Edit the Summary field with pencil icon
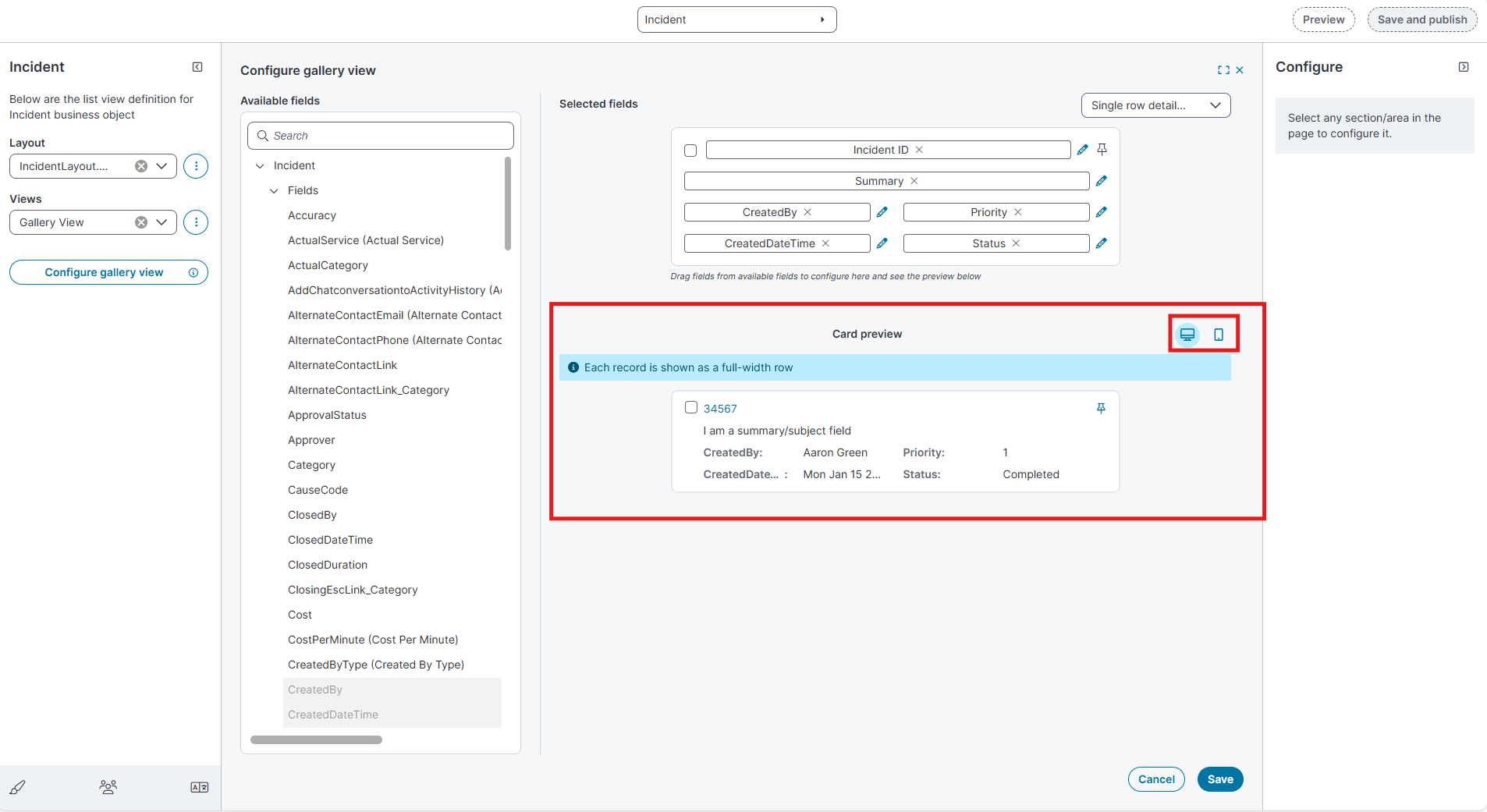 click(x=1101, y=181)
